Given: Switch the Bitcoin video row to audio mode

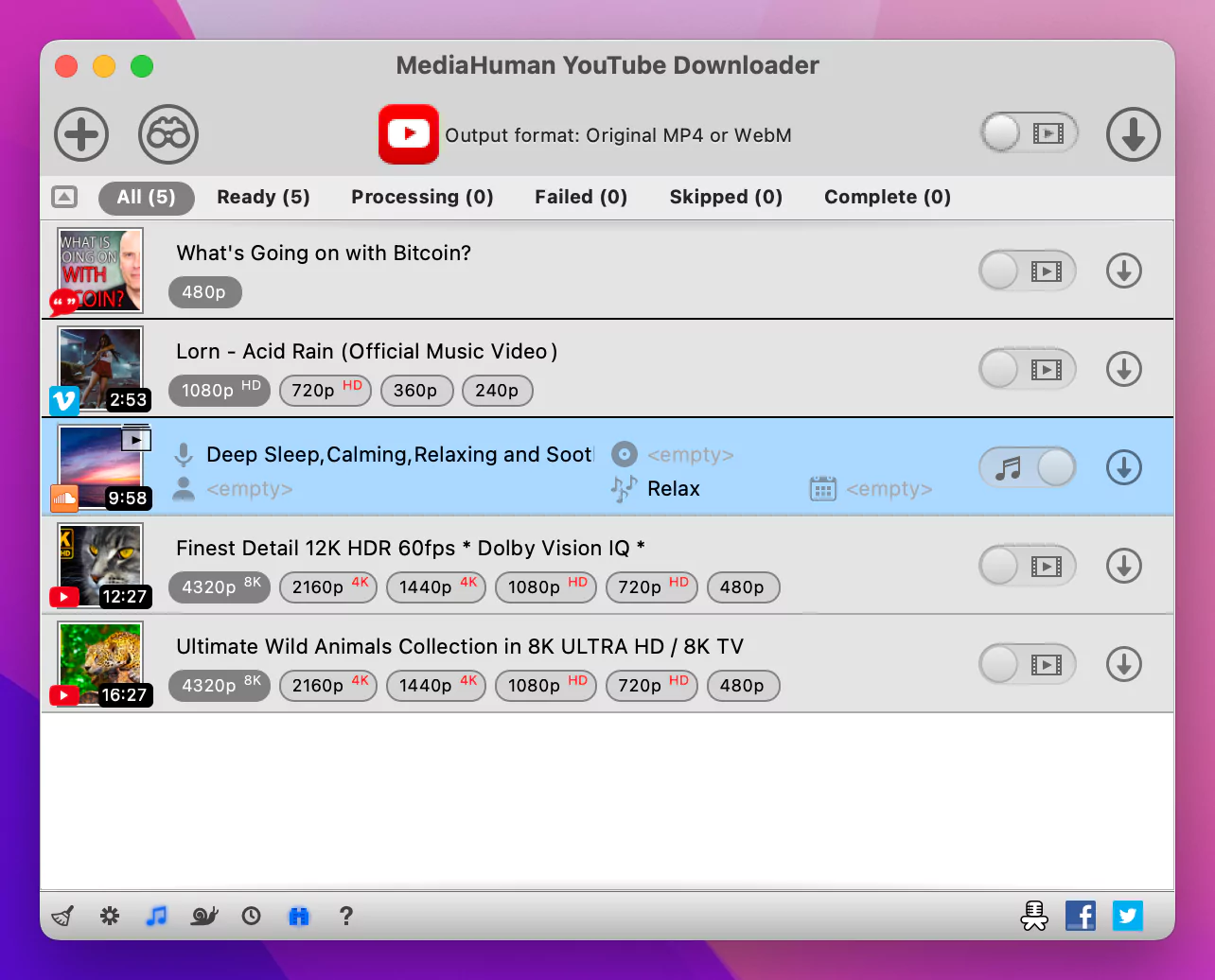Looking at the screenshot, I should click(x=1027, y=271).
